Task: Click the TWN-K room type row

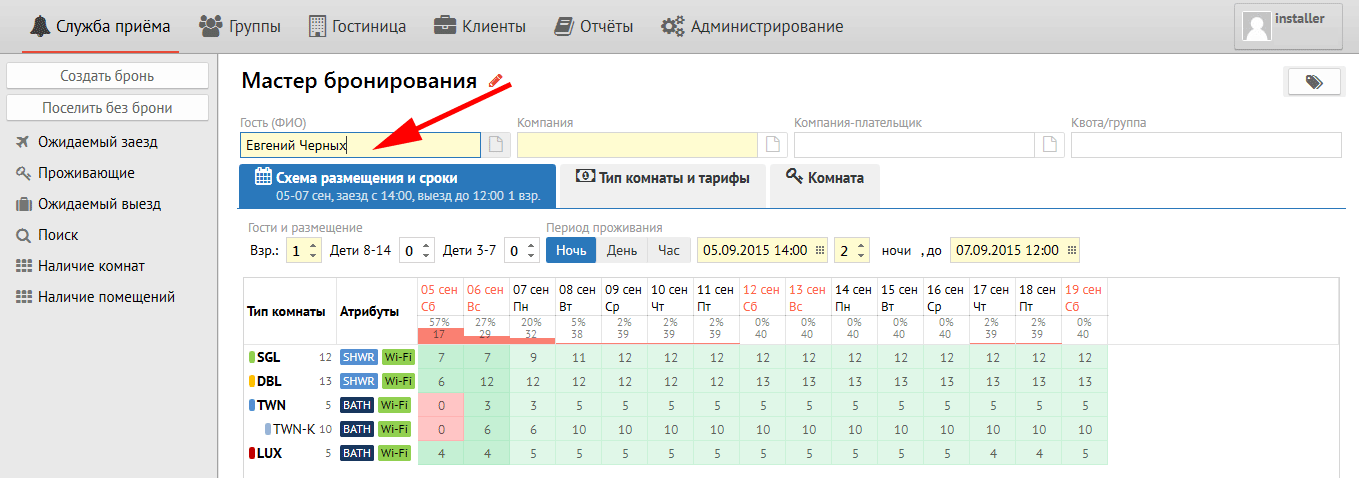Action: coord(676,429)
